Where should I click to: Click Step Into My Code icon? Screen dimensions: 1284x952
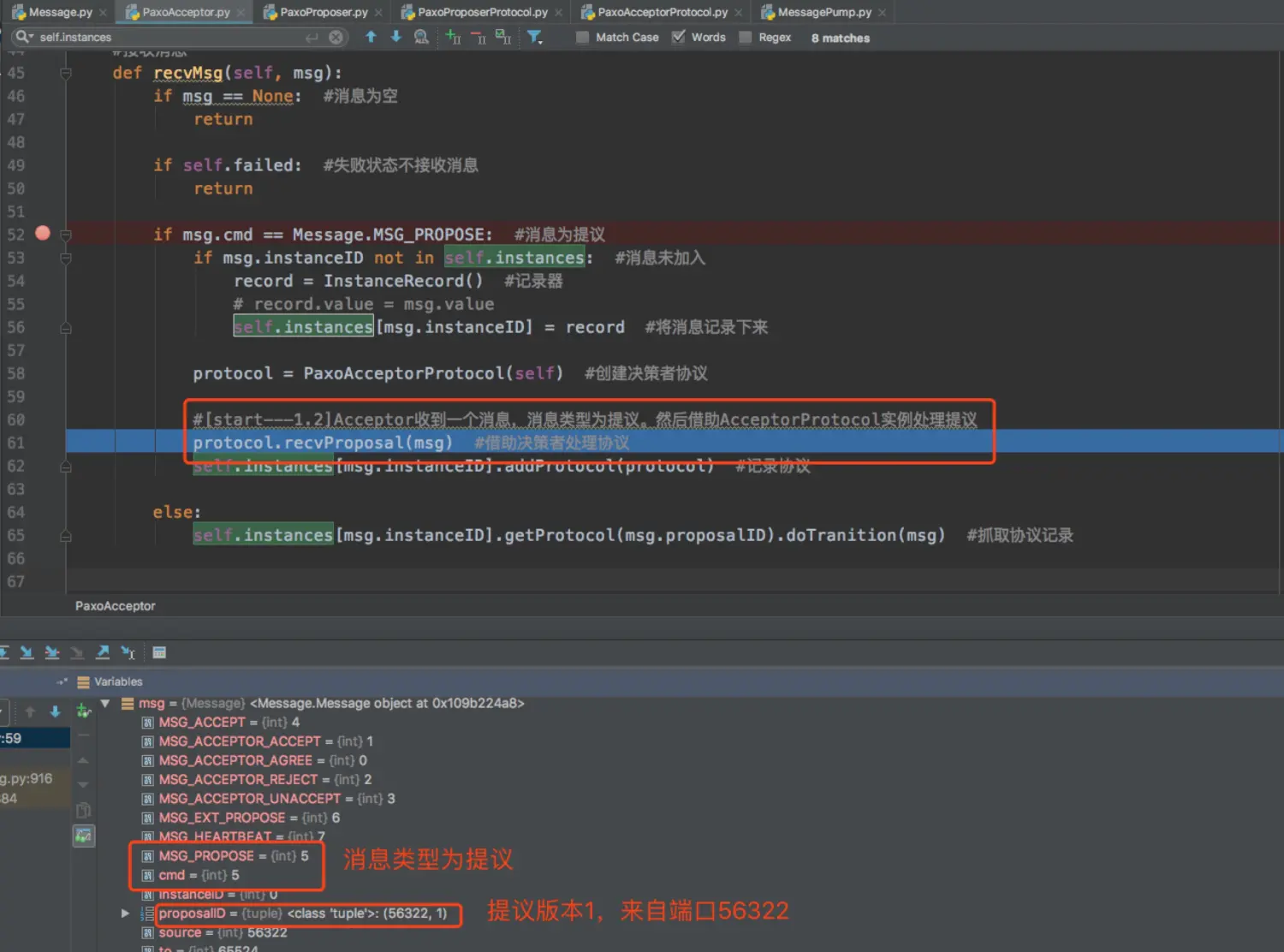tap(52, 652)
